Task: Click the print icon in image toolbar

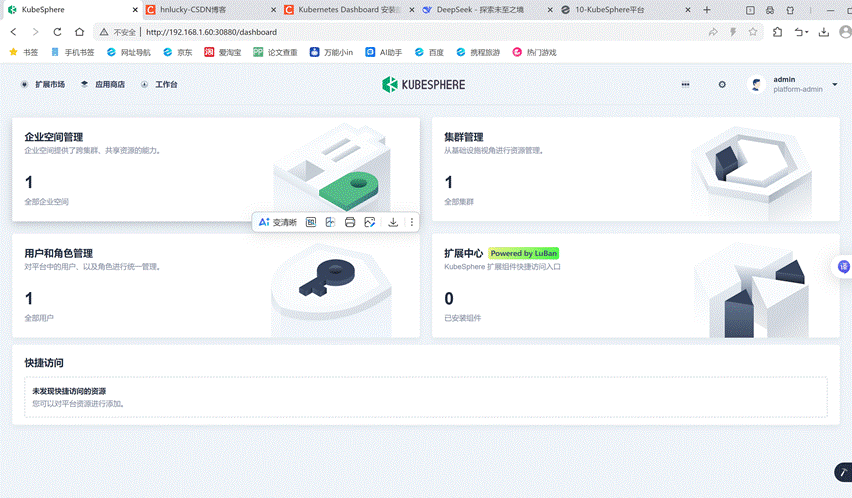Action: (x=350, y=222)
